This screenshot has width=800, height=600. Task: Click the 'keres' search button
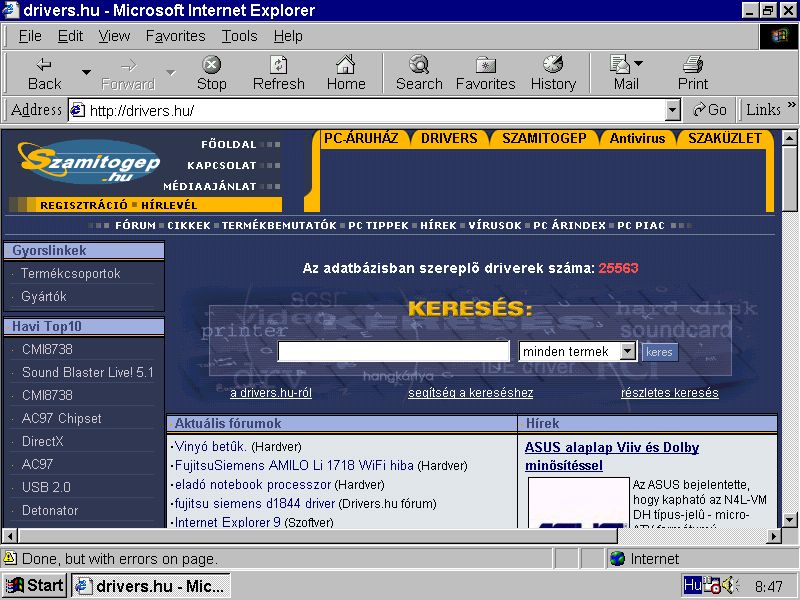(x=659, y=352)
